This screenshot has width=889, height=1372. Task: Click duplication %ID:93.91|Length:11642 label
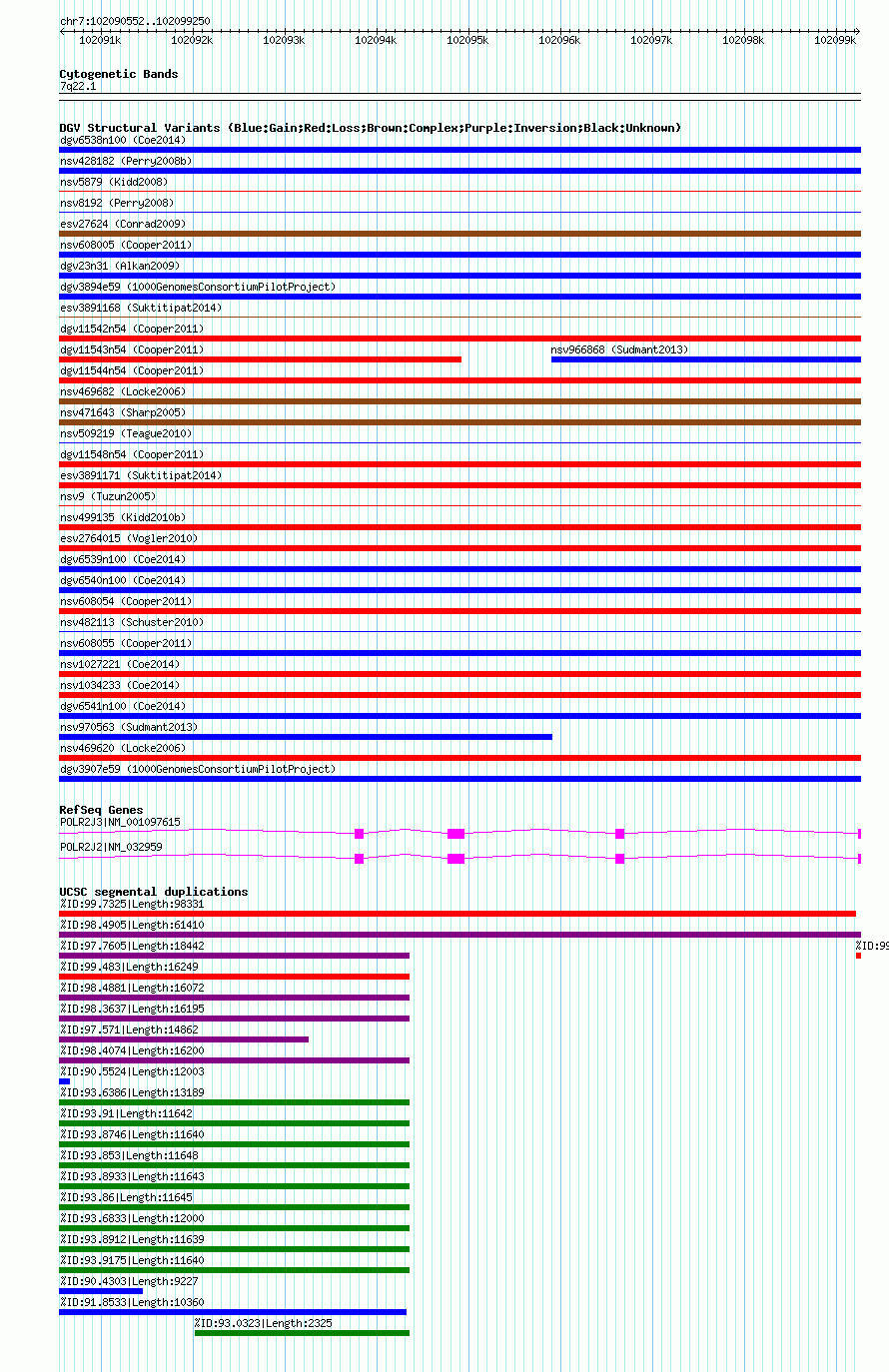coord(126,1113)
